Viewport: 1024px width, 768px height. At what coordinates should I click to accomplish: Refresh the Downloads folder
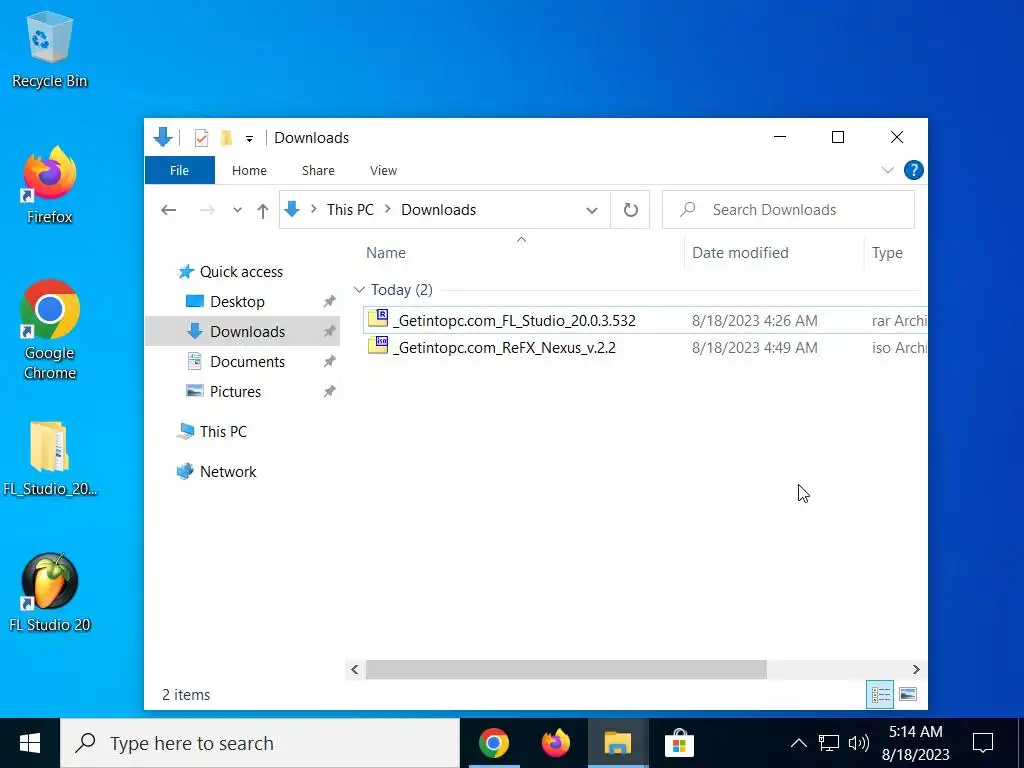coord(630,210)
